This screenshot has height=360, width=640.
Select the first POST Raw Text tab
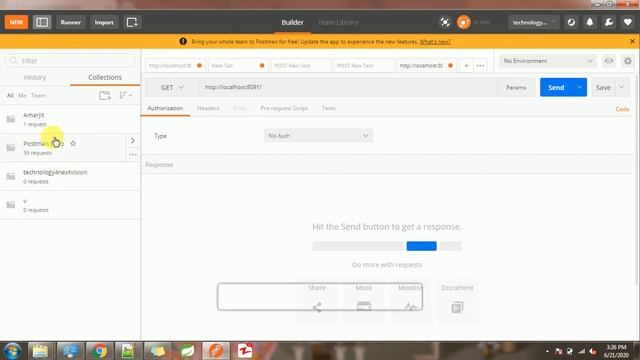pyautogui.click(x=301, y=65)
